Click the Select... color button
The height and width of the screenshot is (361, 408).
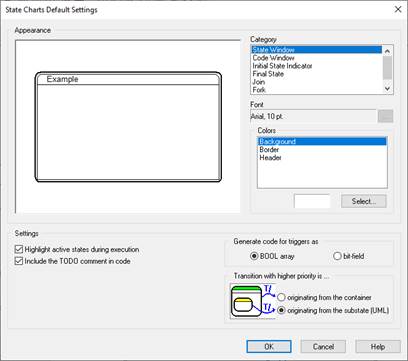(x=364, y=201)
